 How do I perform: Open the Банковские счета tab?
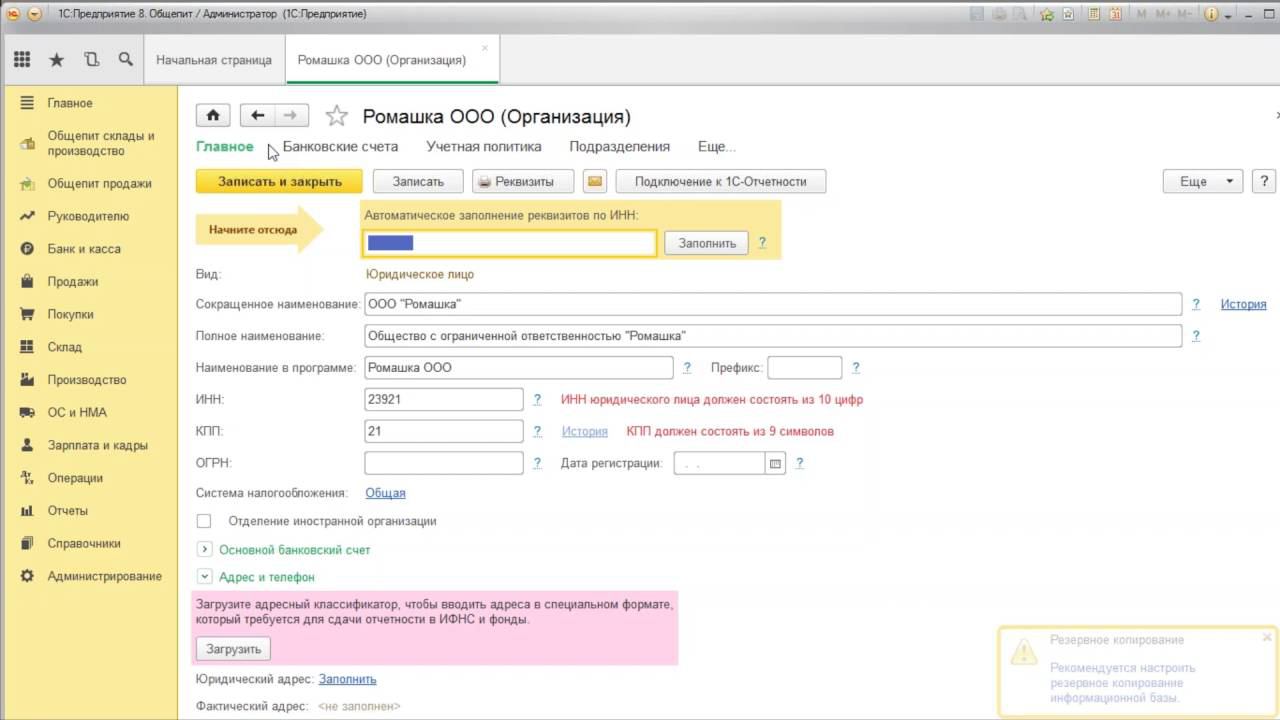(340, 146)
